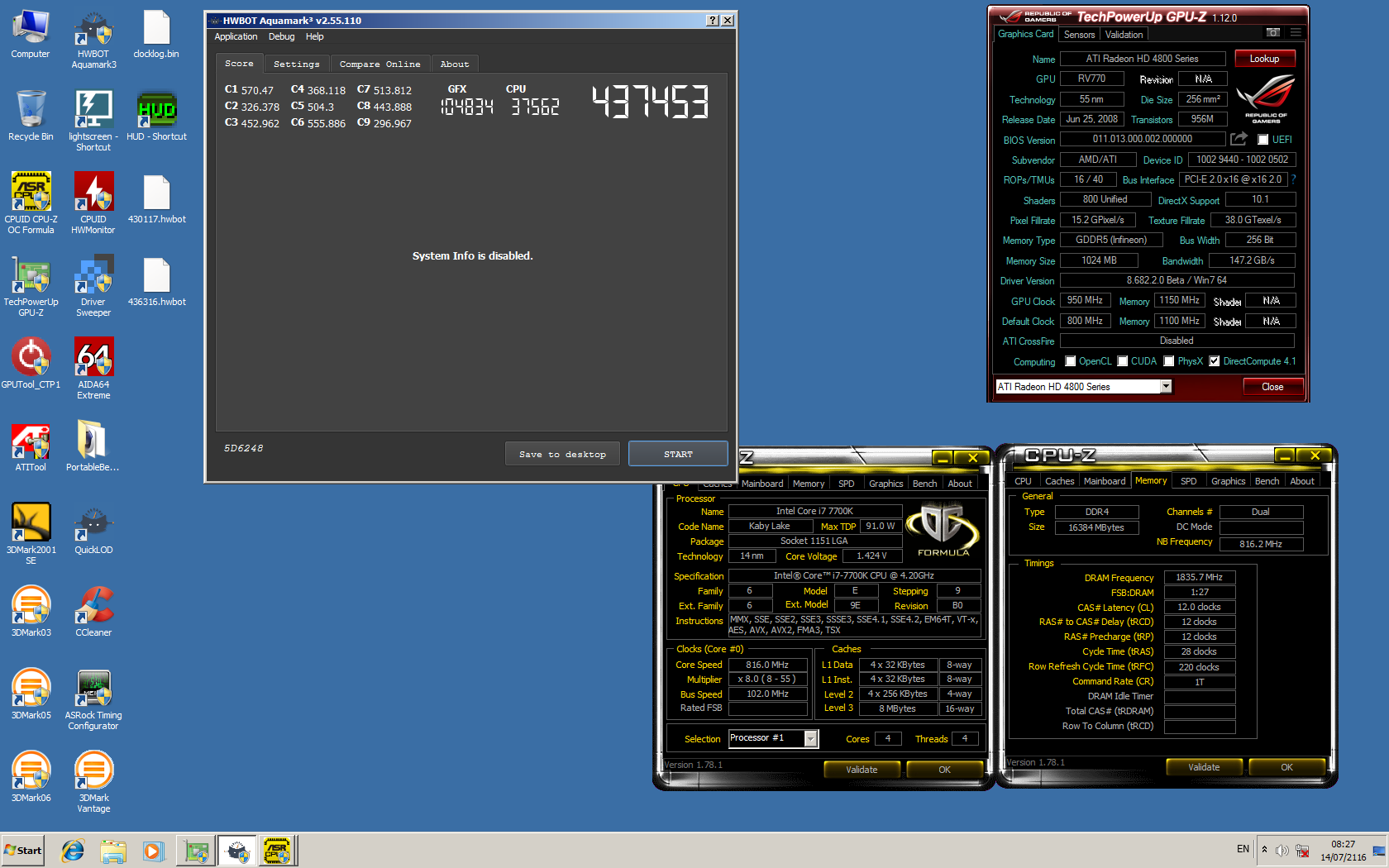
Task: Open the lightscreen shortcut icon
Action: click(x=93, y=121)
